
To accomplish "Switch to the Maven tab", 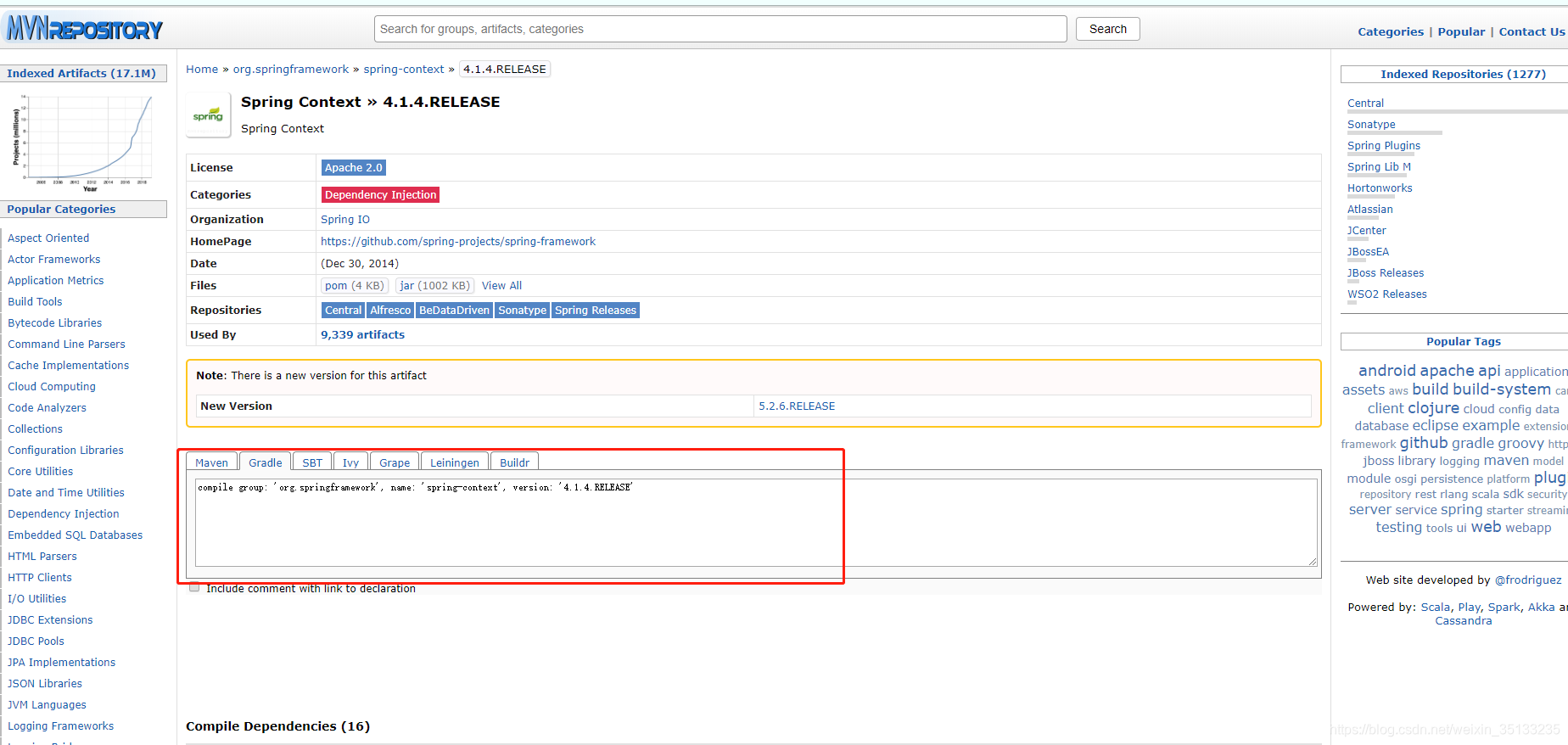I will [211, 462].
